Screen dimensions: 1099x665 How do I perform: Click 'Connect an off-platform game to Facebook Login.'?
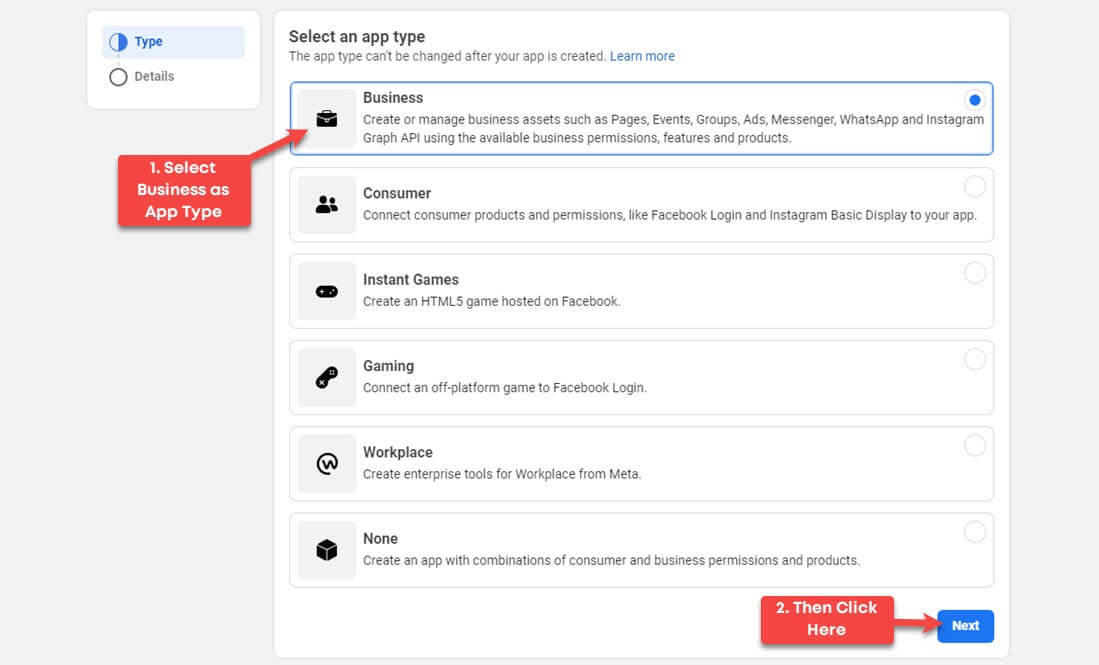505,388
